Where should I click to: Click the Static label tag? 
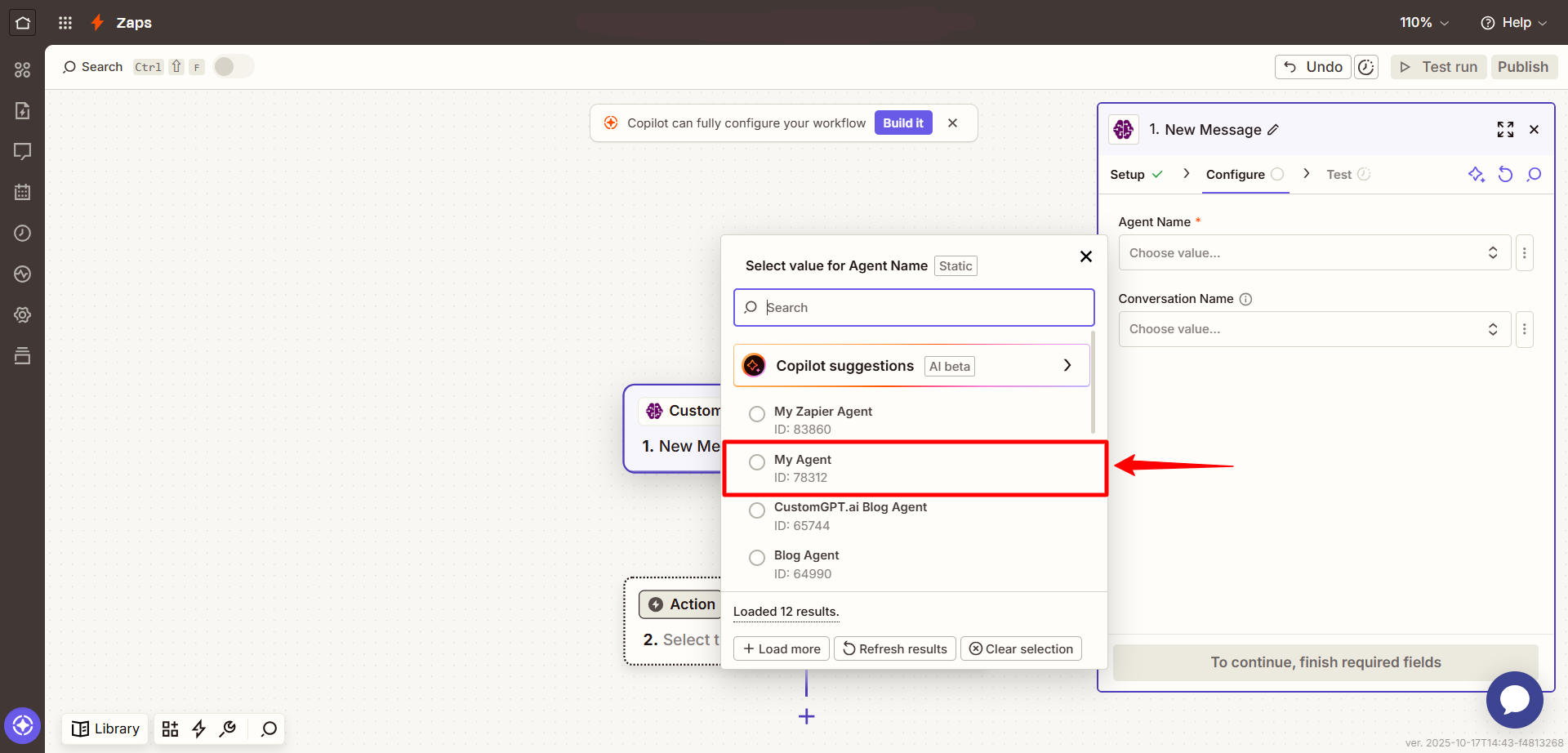click(955, 266)
